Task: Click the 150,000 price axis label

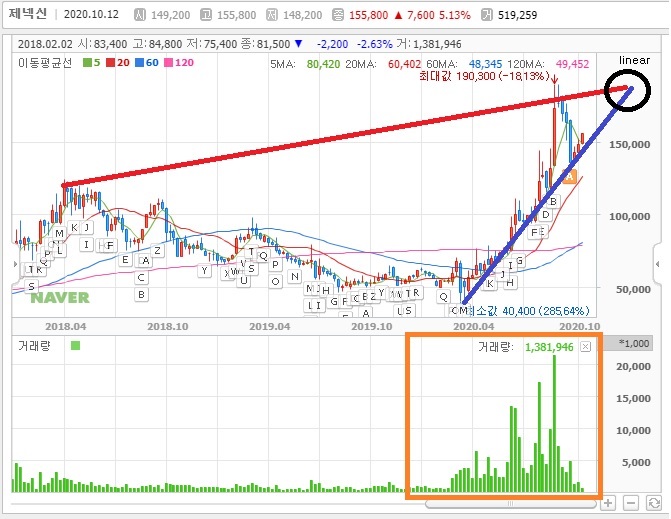Action: point(629,144)
